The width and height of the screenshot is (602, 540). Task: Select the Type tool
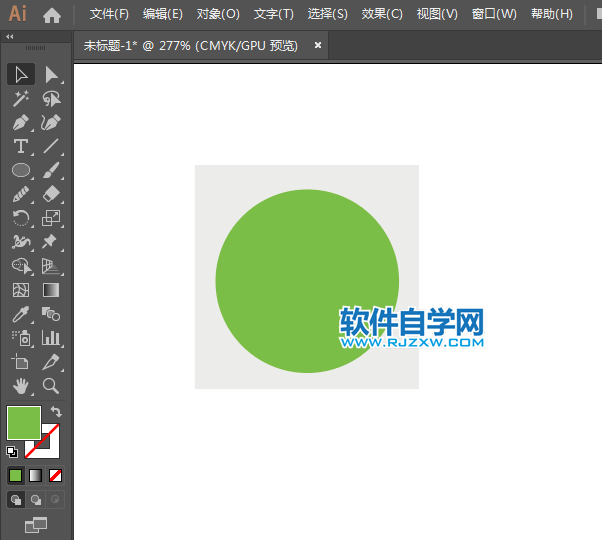[21, 146]
